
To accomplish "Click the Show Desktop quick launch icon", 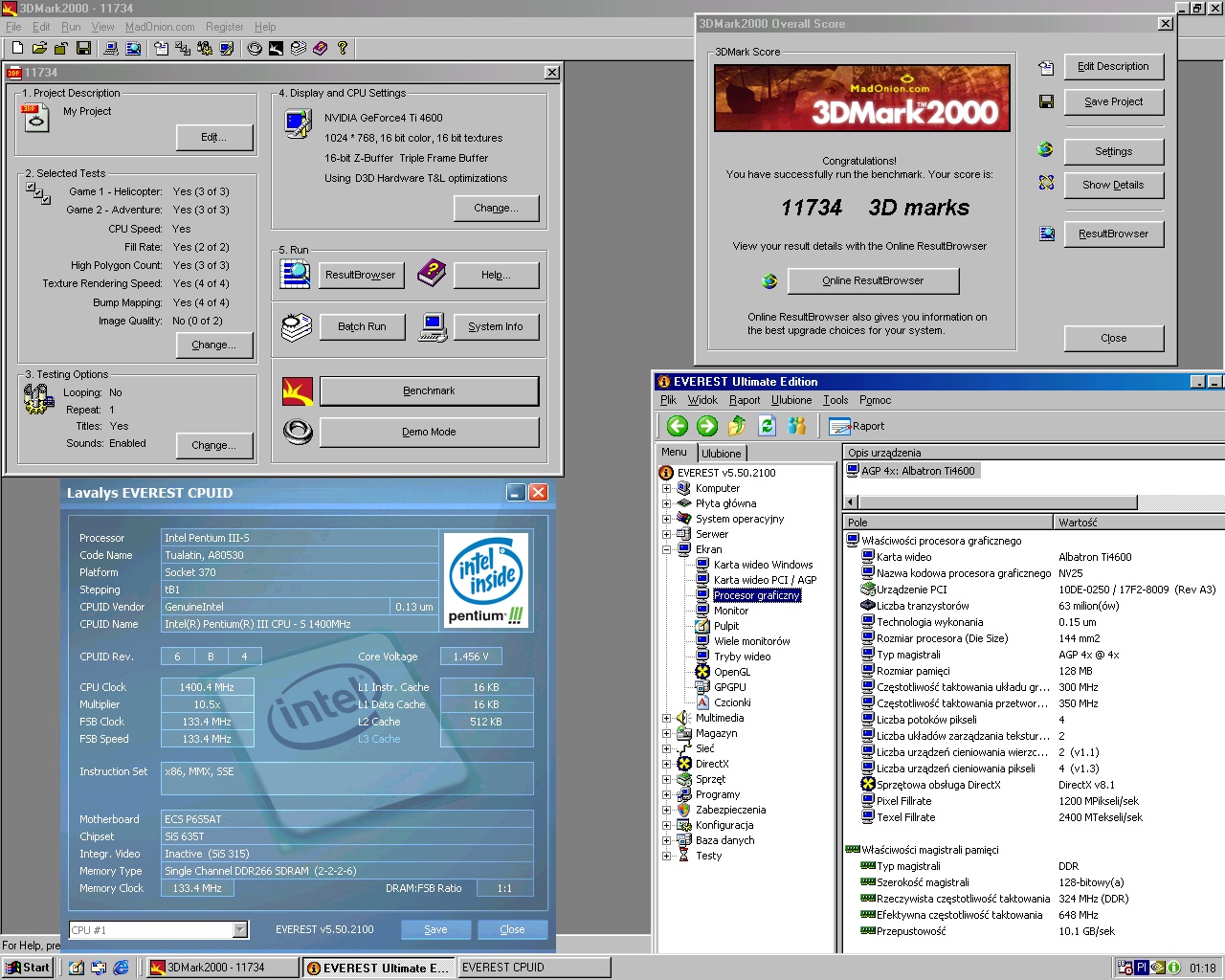I will 77,968.
